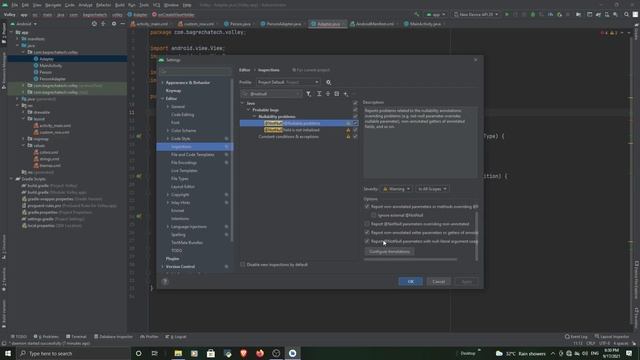Select File and Code Templates setting
This screenshot has width=640, height=360.
point(193,155)
